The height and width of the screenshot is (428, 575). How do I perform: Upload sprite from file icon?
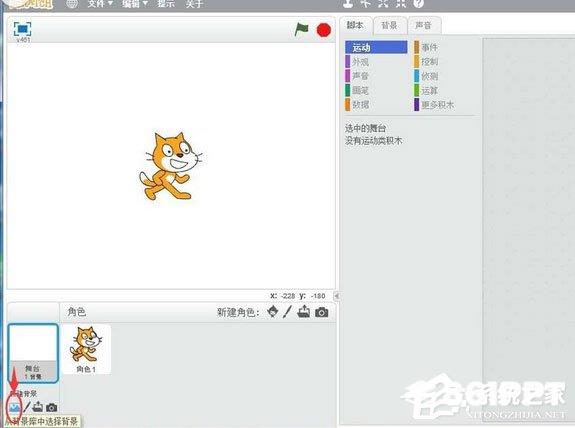[x=304, y=312]
